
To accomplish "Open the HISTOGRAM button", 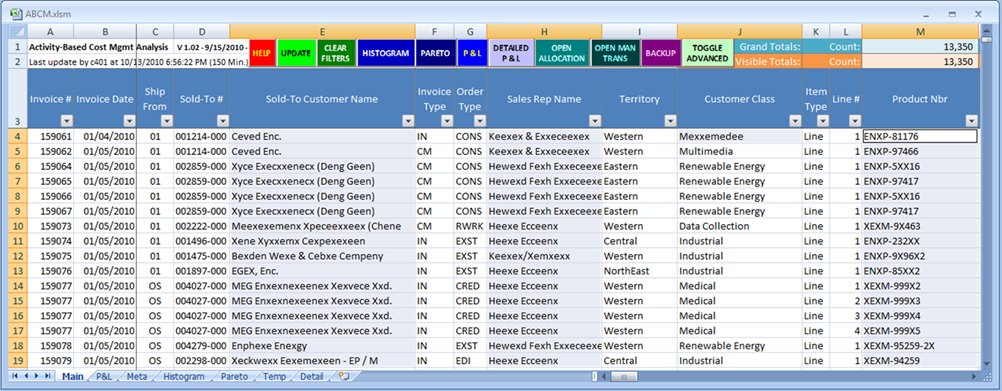I will (x=385, y=54).
